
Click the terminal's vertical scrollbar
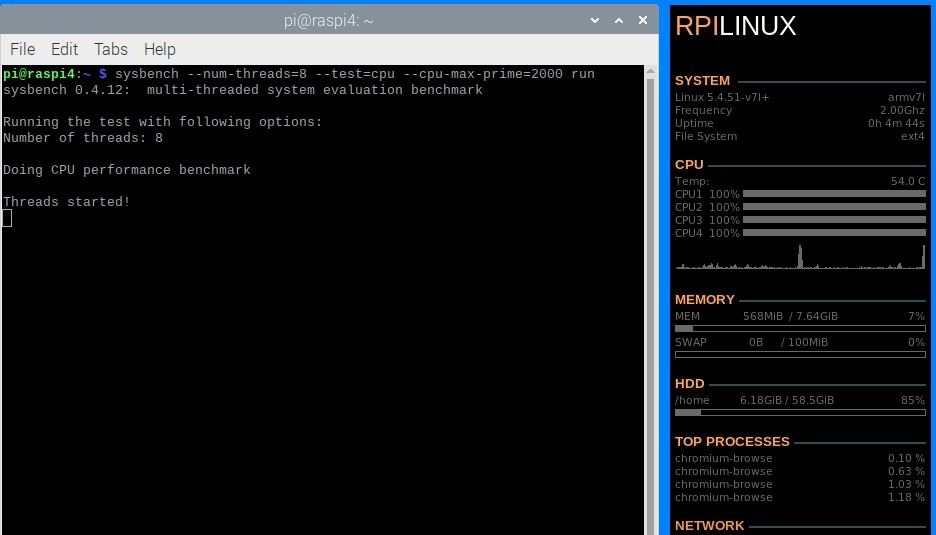[651, 300]
